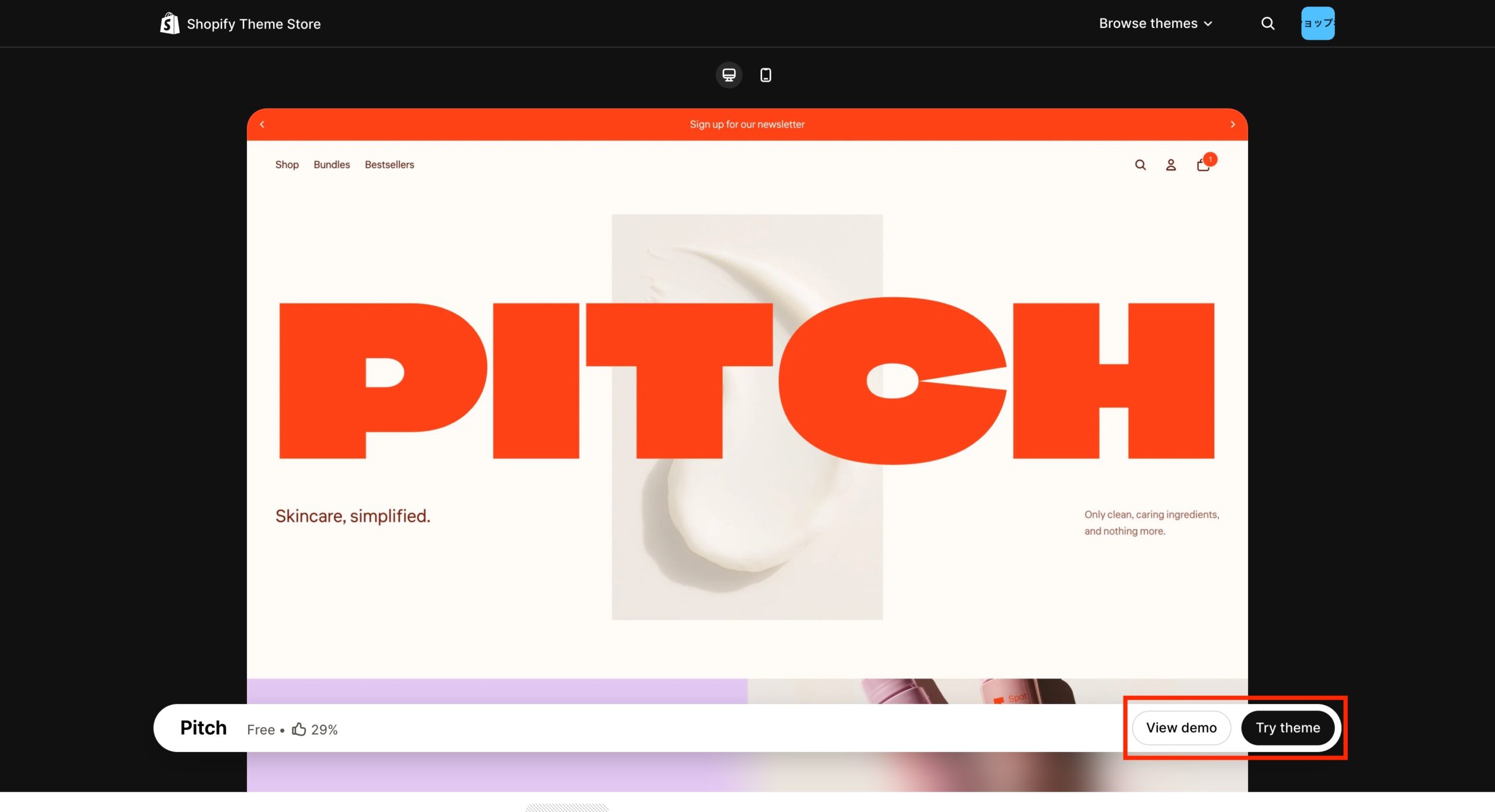Switch the preview to mobile view
The height and width of the screenshot is (812, 1495).
click(766, 75)
